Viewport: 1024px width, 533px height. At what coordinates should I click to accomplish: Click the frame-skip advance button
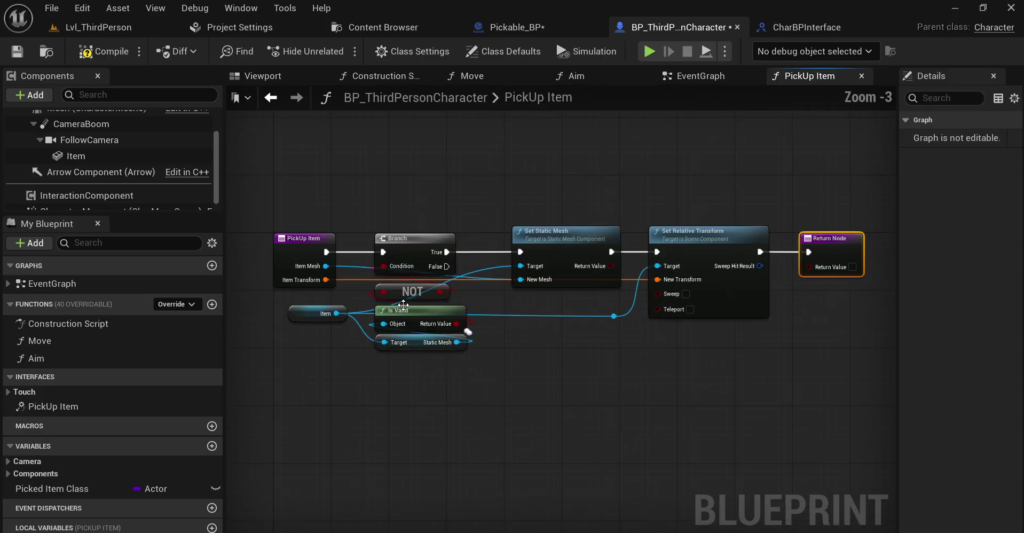coord(669,51)
